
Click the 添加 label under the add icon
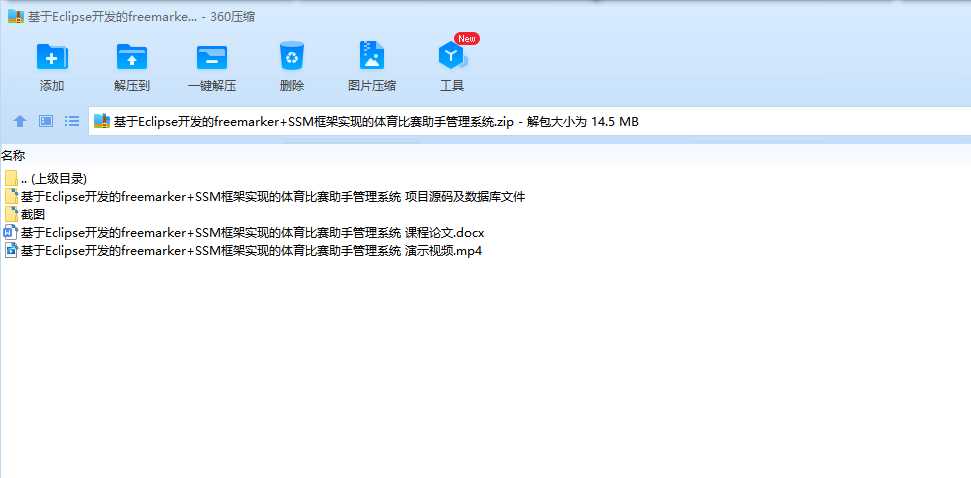coord(52,86)
